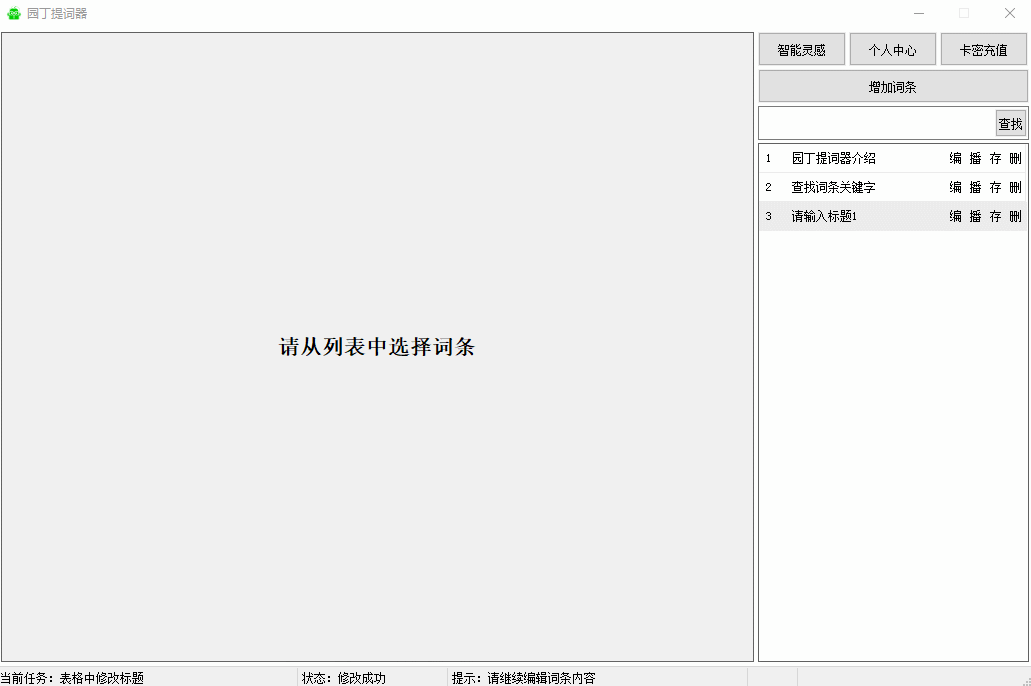Save the 查找词条关键字 entry via 存

(995, 187)
